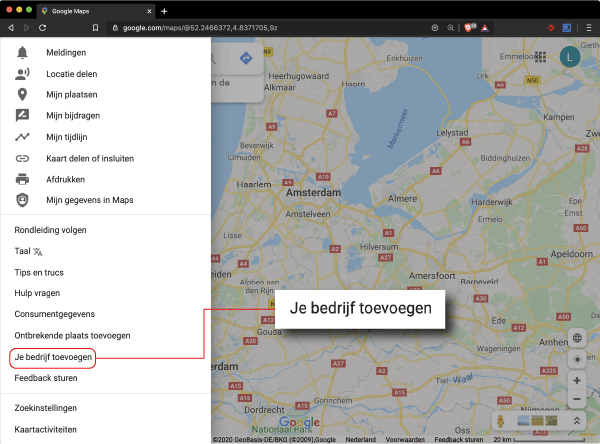Open the Taal language option
The width and height of the screenshot is (600, 444).
[28, 251]
